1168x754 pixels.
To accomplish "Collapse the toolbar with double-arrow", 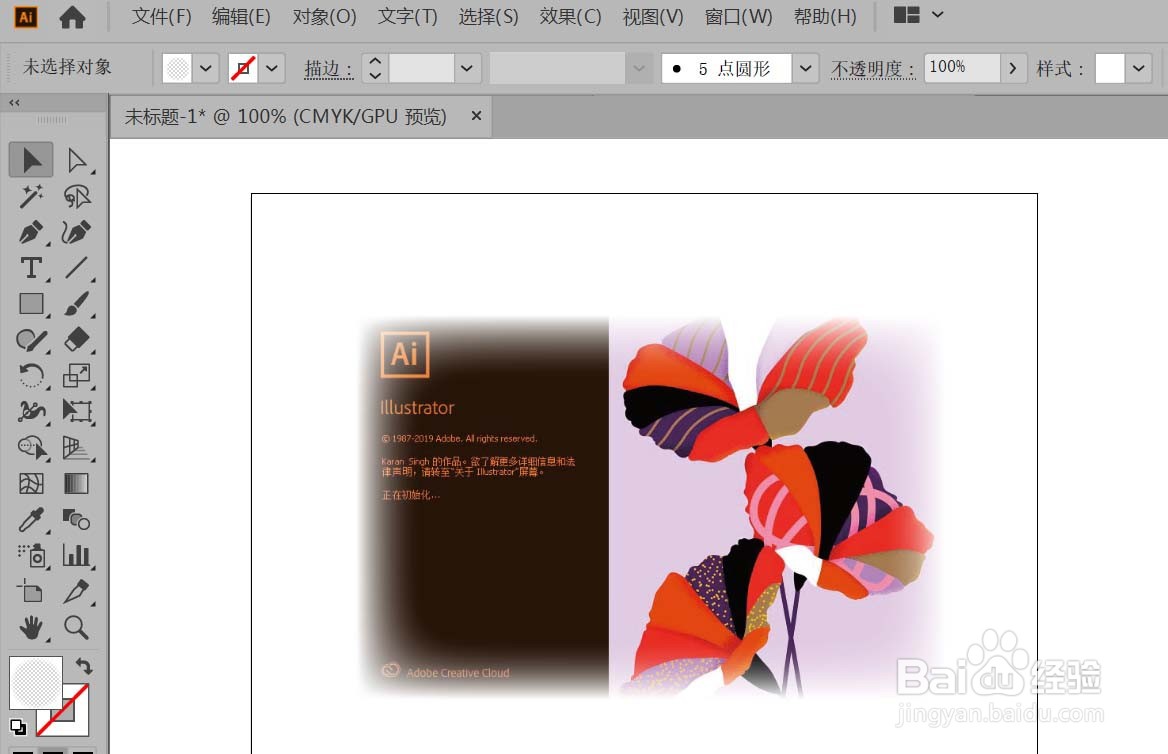I will tap(14, 103).
